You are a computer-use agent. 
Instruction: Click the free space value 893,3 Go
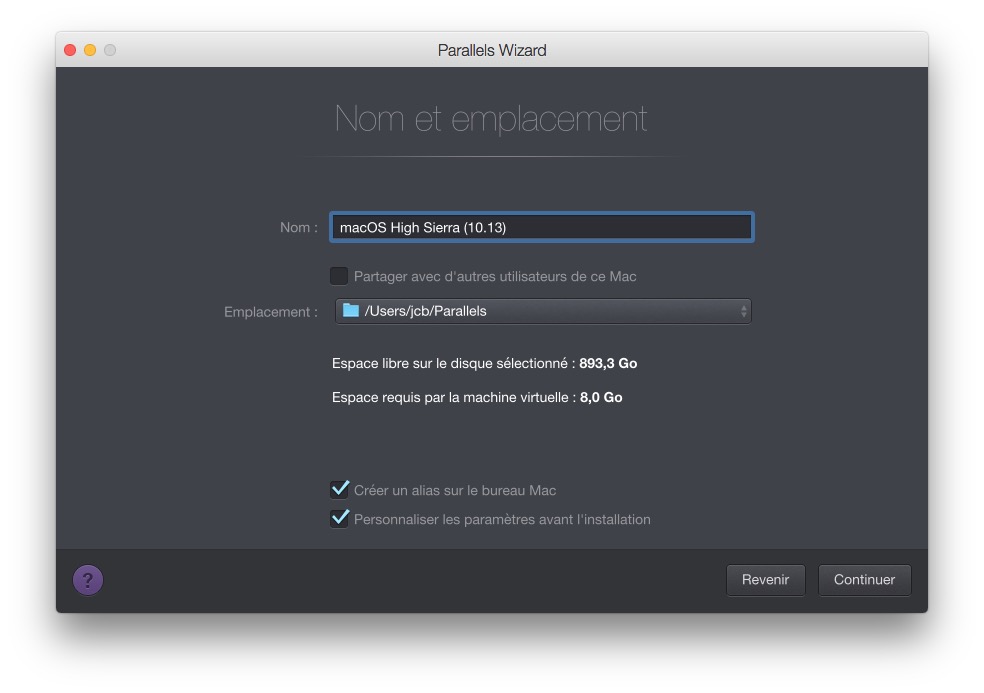tap(608, 363)
